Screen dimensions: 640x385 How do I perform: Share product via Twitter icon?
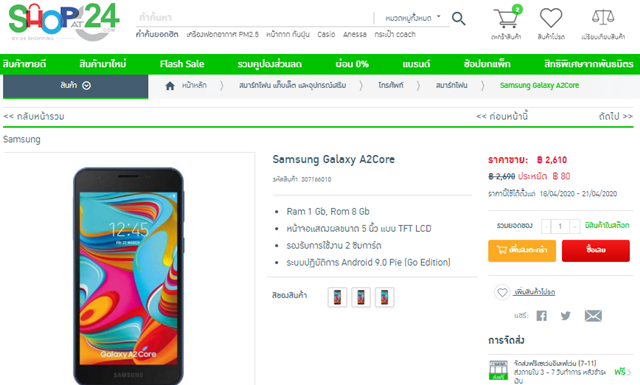pos(565,316)
